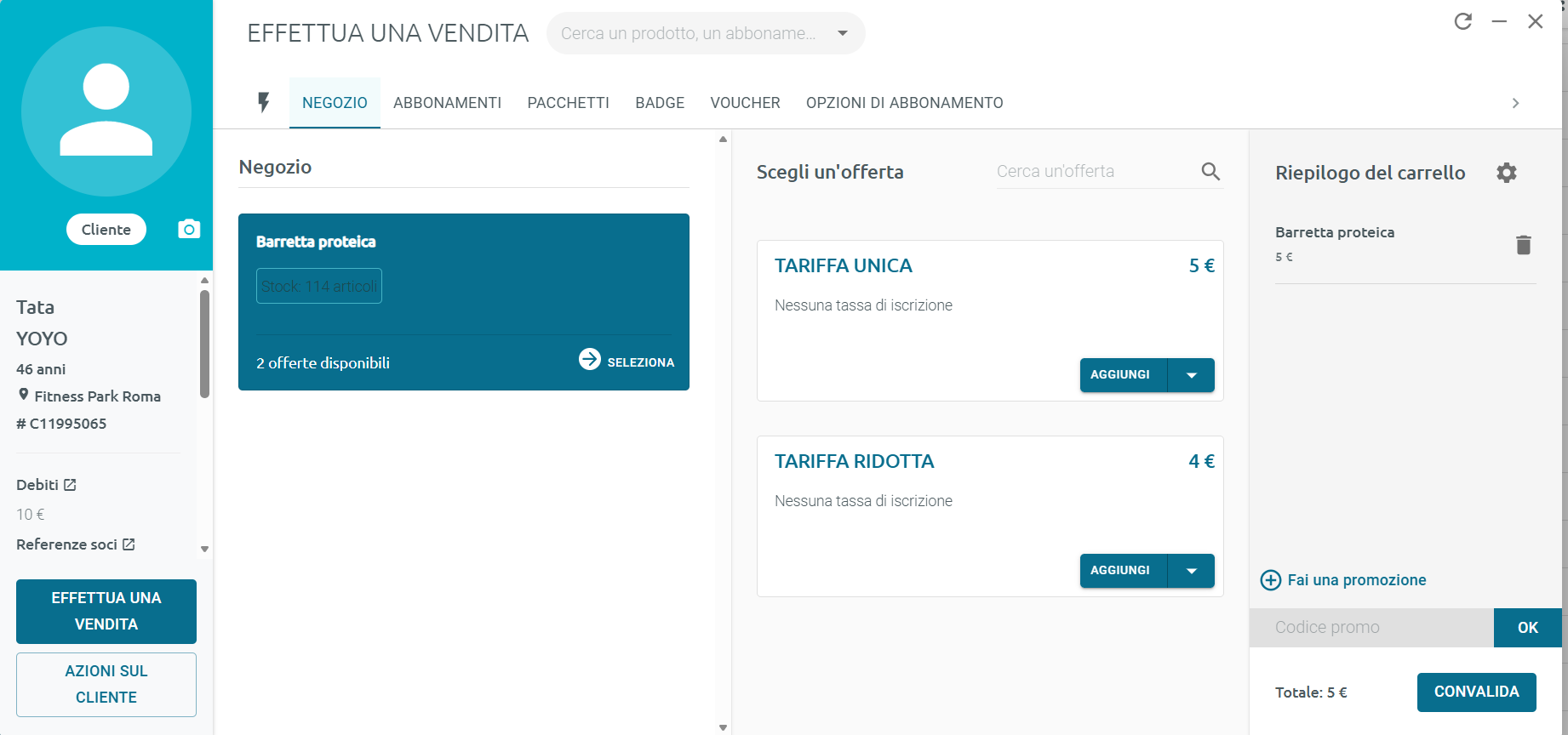Click Totale: 5 € amount
The height and width of the screenshot is (735, 1568).
point(1311,692)
